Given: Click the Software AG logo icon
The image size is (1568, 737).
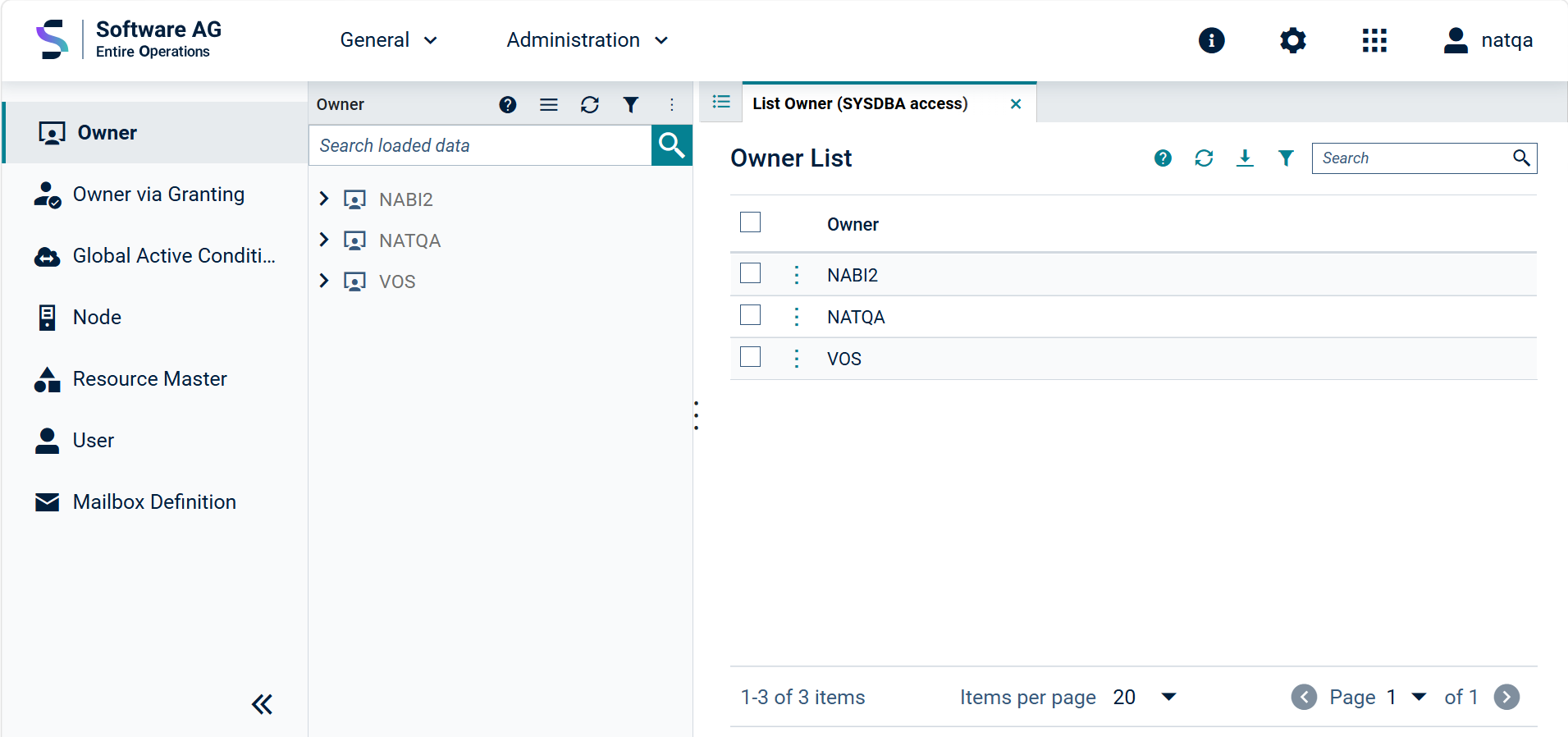Looking at the screenshot, I should 53,39.
